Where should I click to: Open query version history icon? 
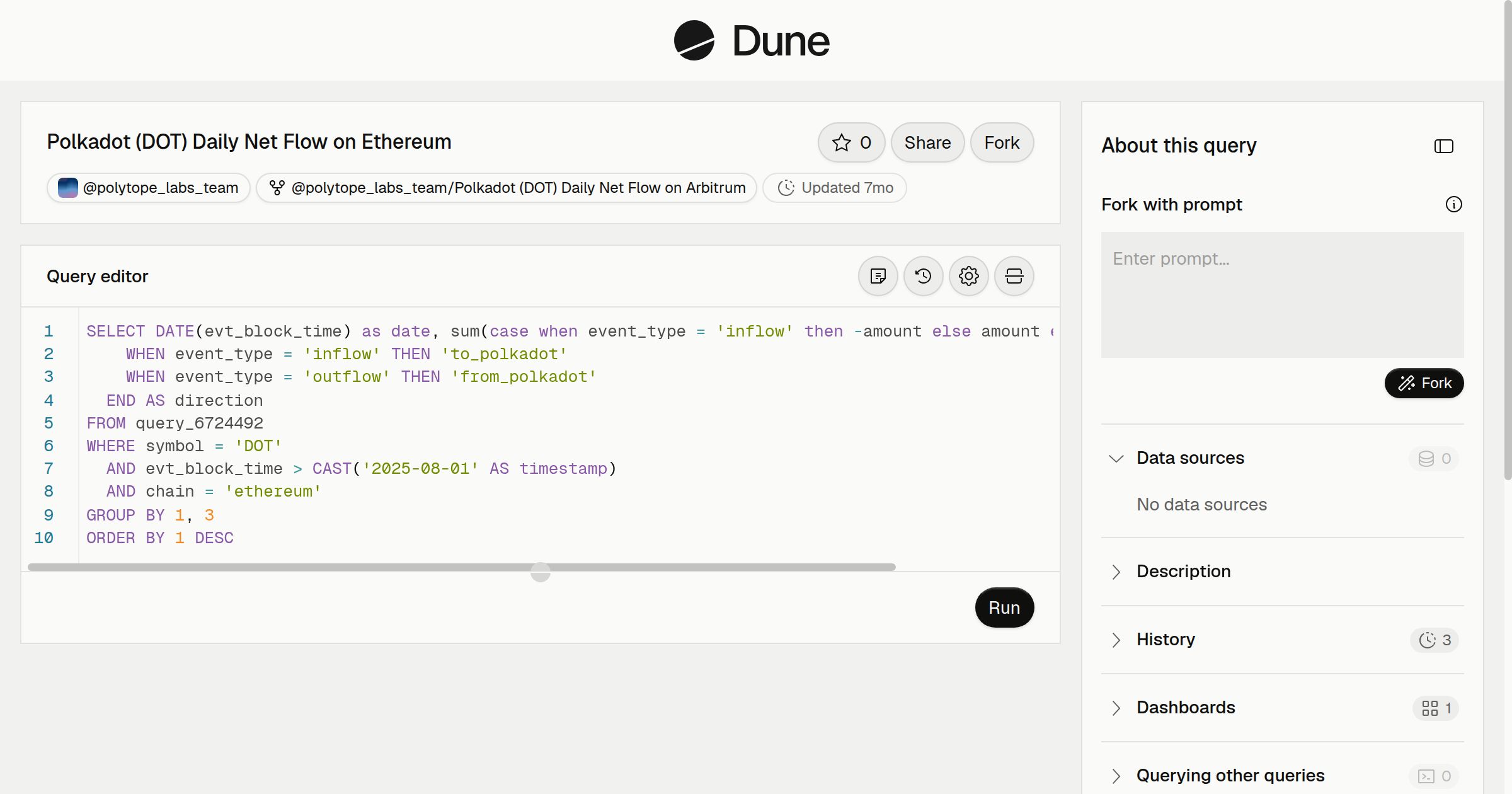[x=923, y=276]
